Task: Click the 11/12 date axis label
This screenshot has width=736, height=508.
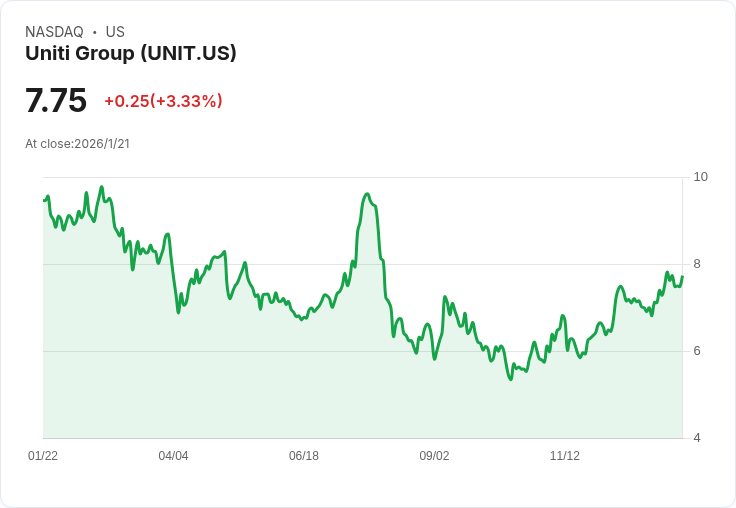Action: point(565,455)
